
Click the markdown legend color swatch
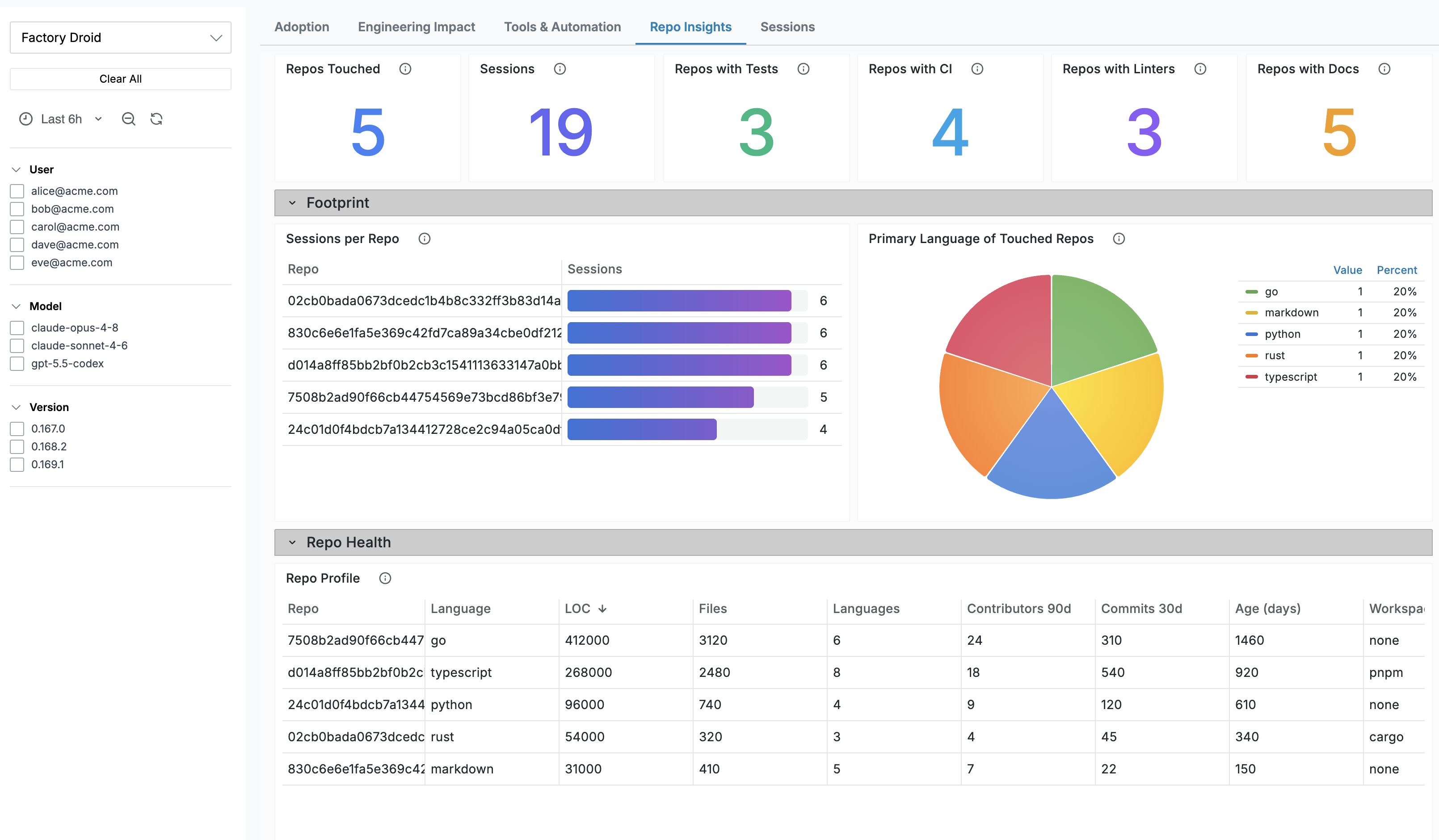1251,313
